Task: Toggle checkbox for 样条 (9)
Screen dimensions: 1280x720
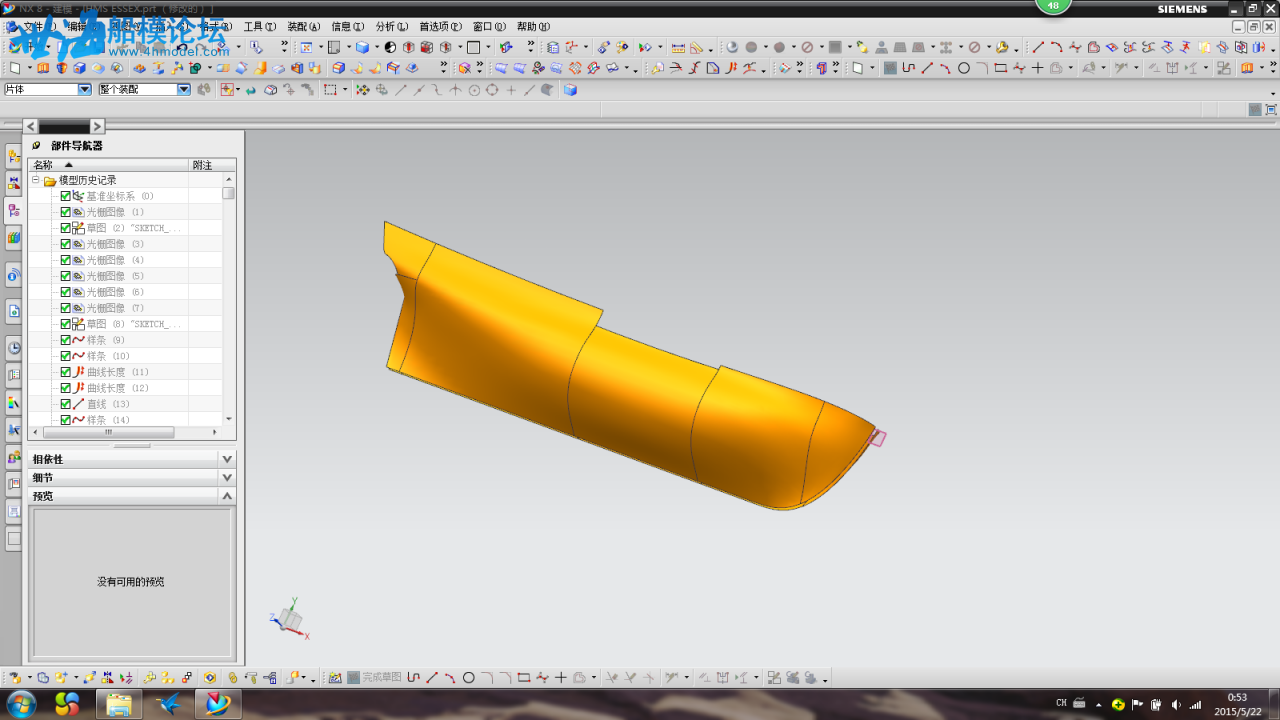Action: [x=66, y=340]
